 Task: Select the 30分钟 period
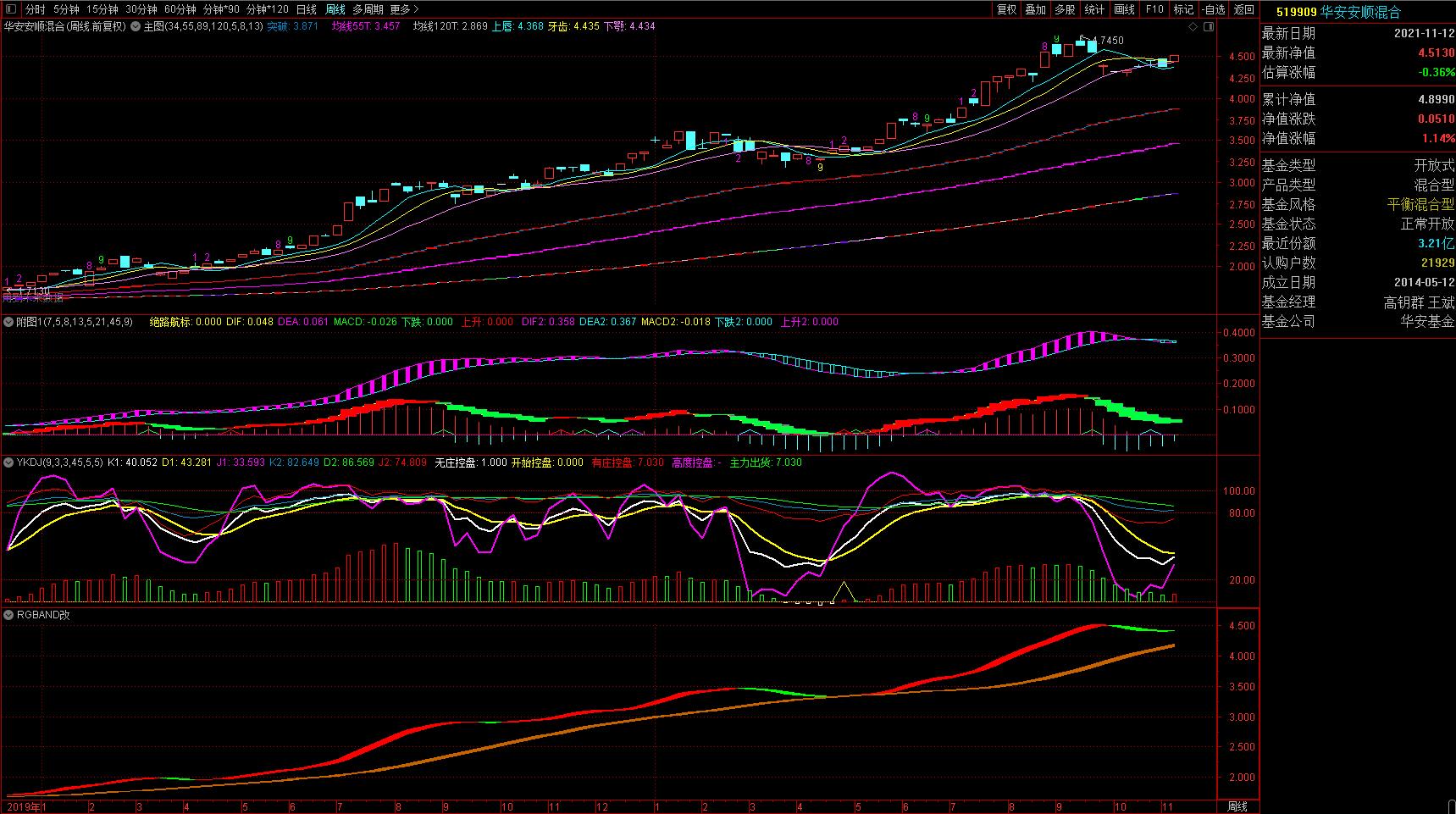(141, 9)
